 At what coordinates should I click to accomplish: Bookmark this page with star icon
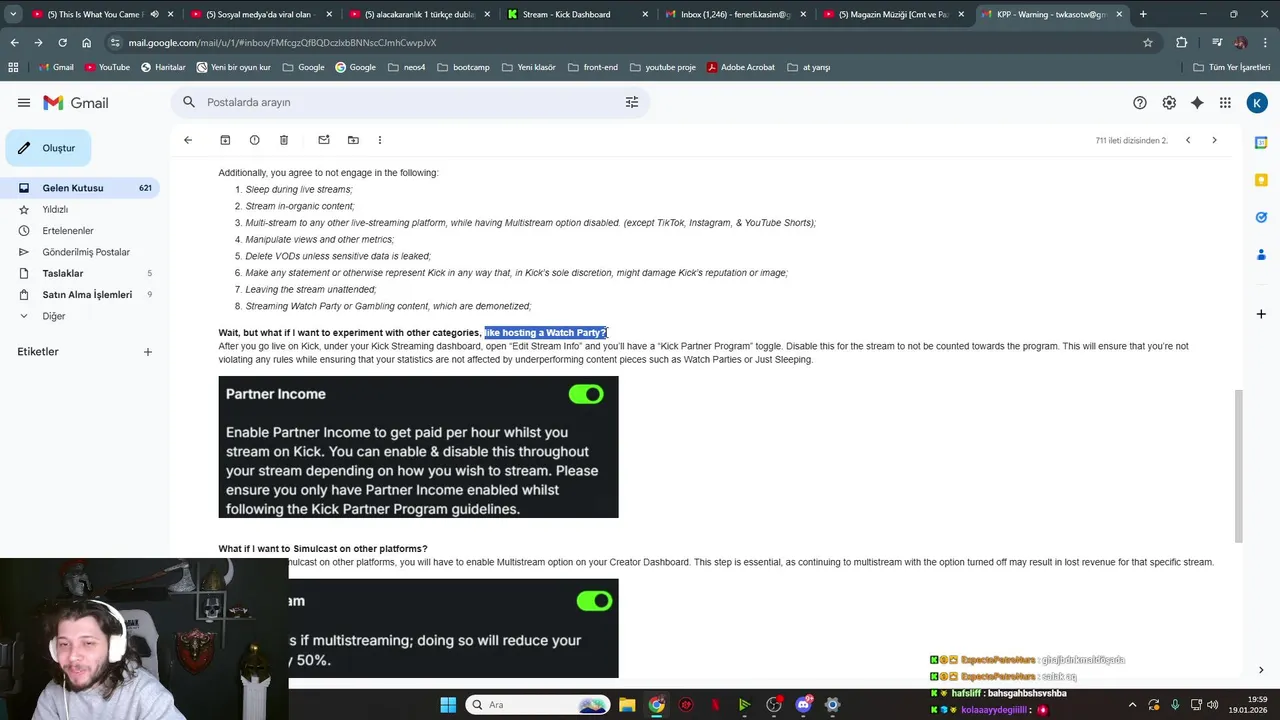point(1148,43)
